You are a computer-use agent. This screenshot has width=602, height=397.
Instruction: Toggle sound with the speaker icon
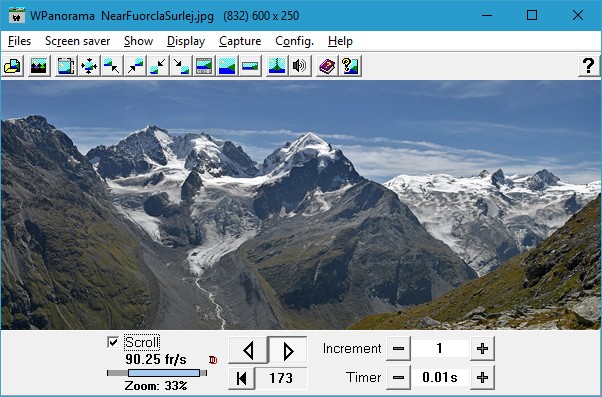300,66
